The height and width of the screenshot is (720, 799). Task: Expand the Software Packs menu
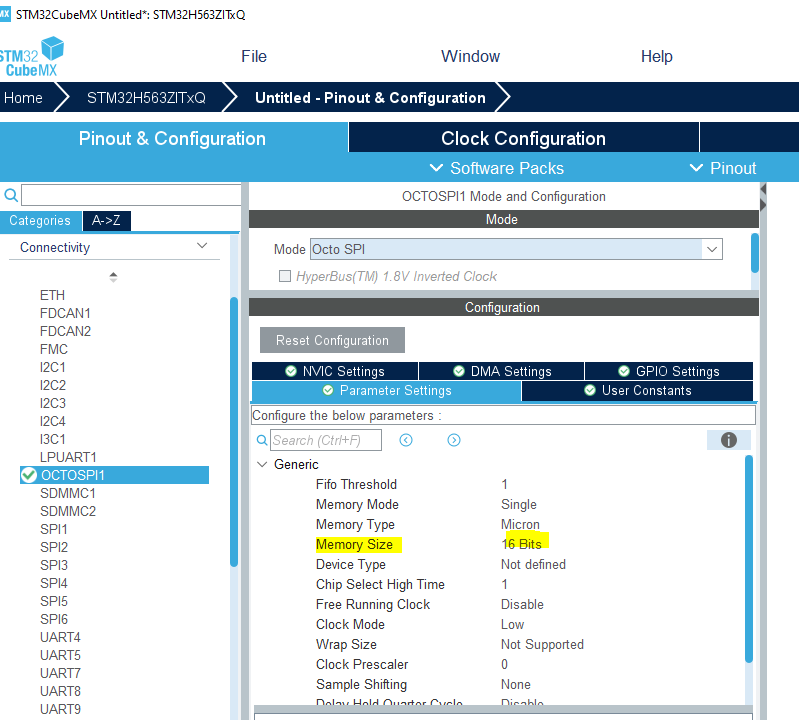point(497,168)
